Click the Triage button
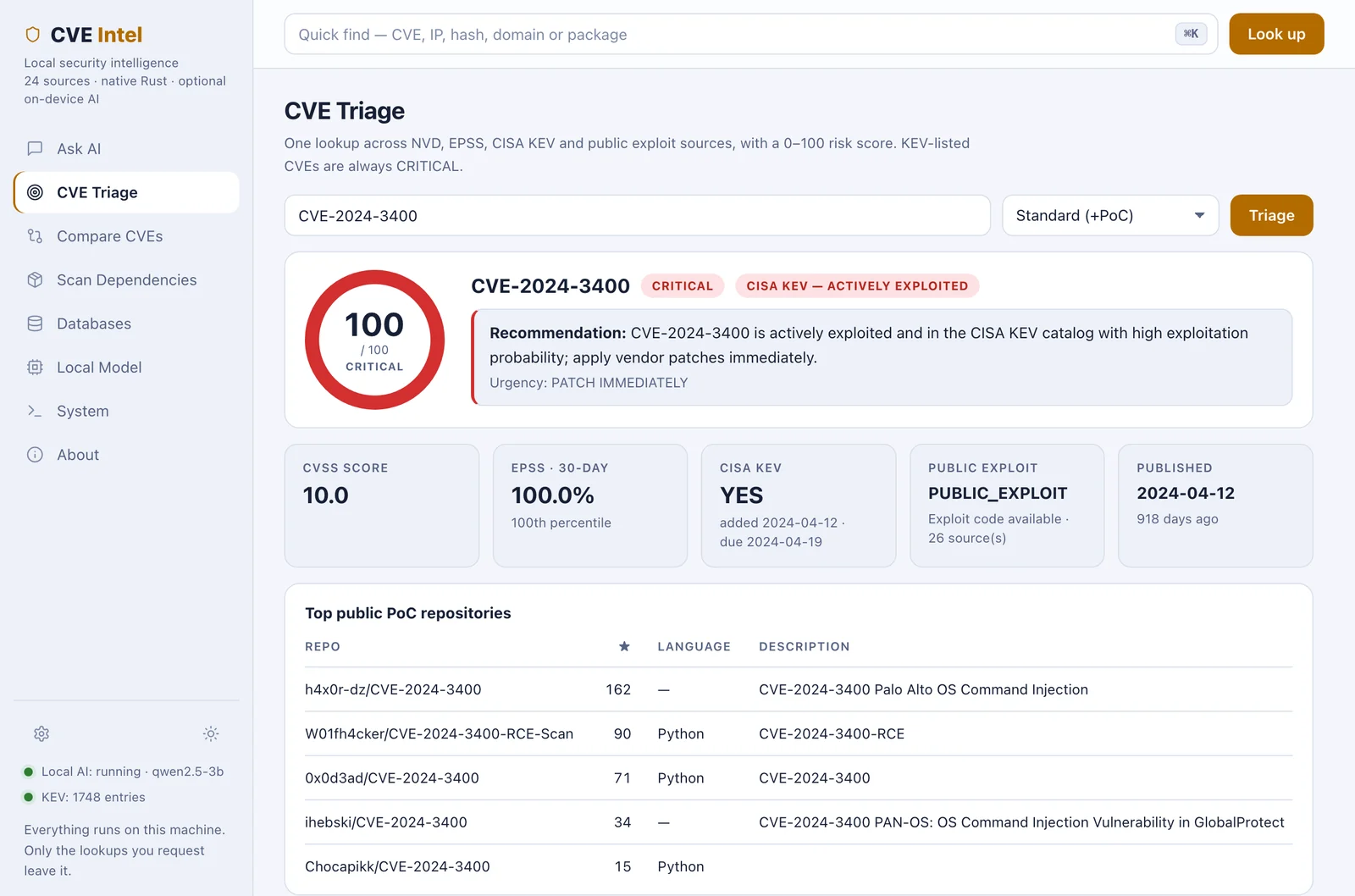This screenshot has width=1355, height=896. [1271, 215]
